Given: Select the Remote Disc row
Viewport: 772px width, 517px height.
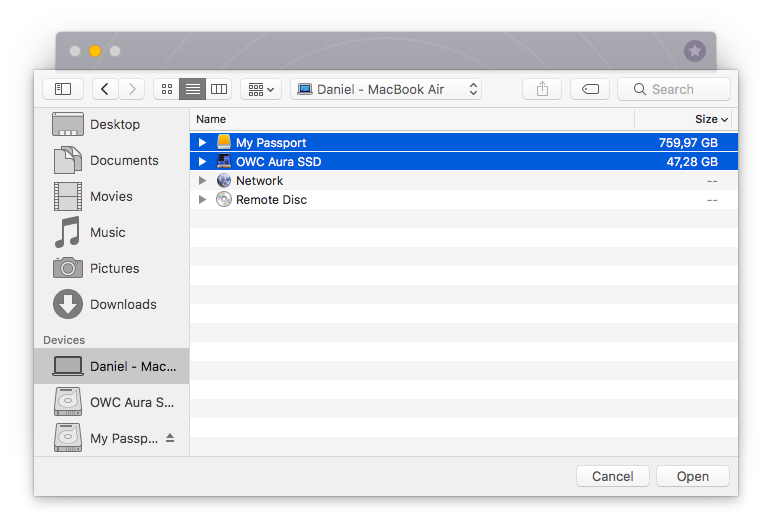Looking at the screenshot, I should click(464, 200).
